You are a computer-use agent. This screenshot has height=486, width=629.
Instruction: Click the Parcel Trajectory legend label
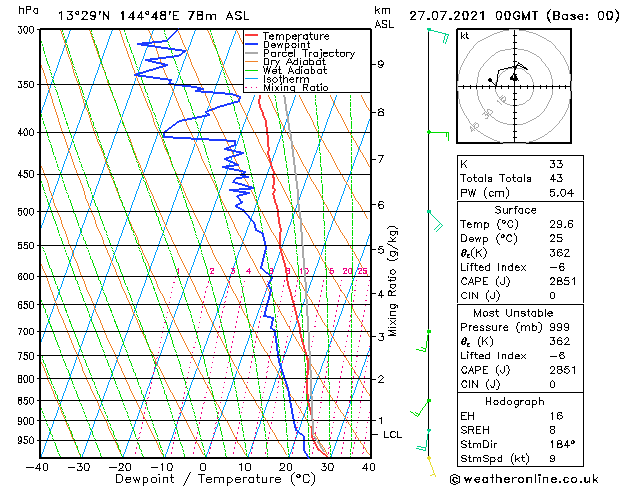[x=309, y=53]
